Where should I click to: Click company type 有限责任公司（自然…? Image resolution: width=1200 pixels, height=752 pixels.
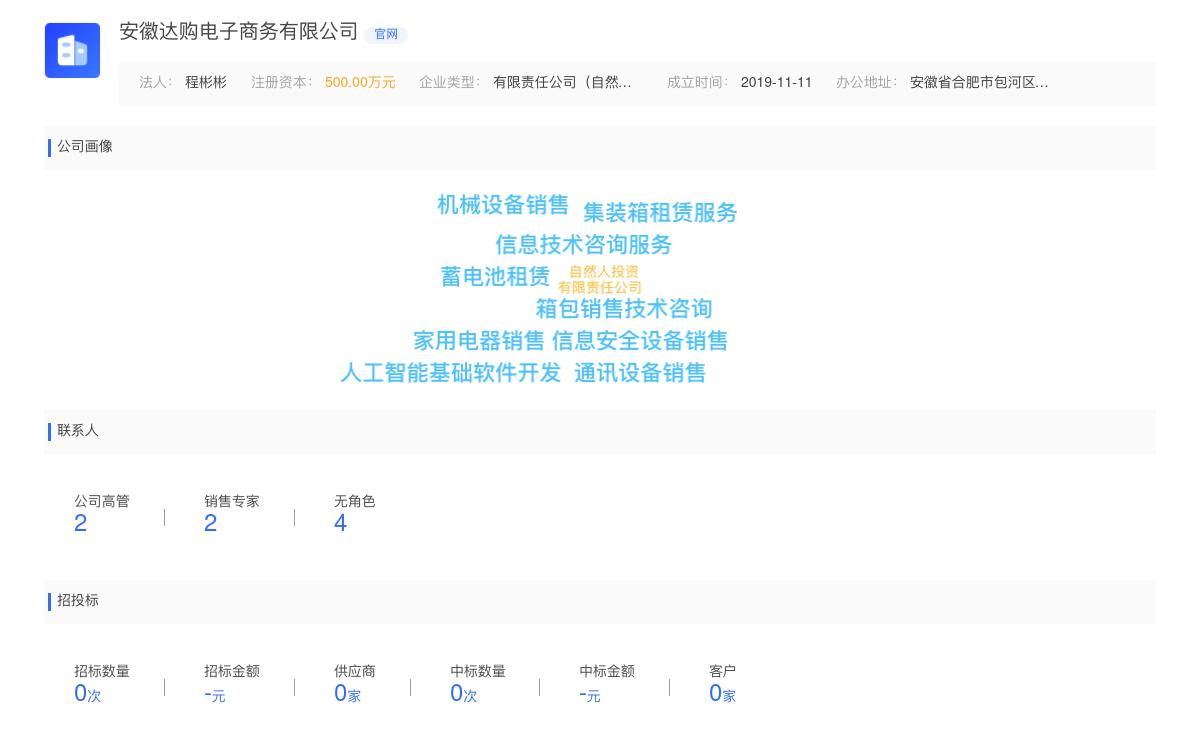pos(562,83)
